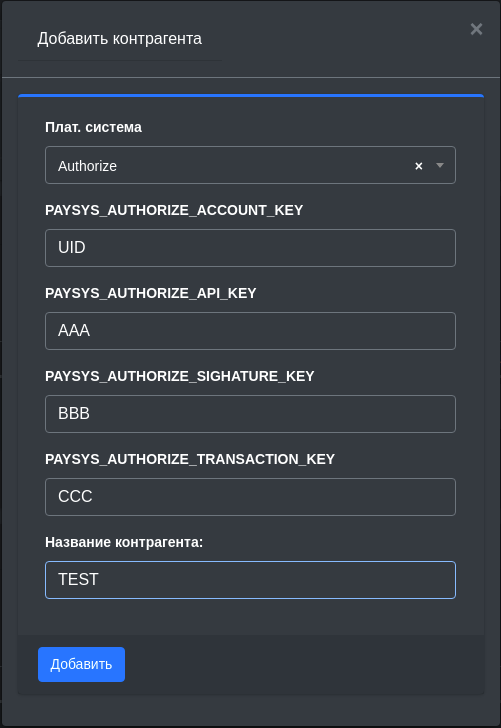Select the Authorize value text

(x=87, y=166)
